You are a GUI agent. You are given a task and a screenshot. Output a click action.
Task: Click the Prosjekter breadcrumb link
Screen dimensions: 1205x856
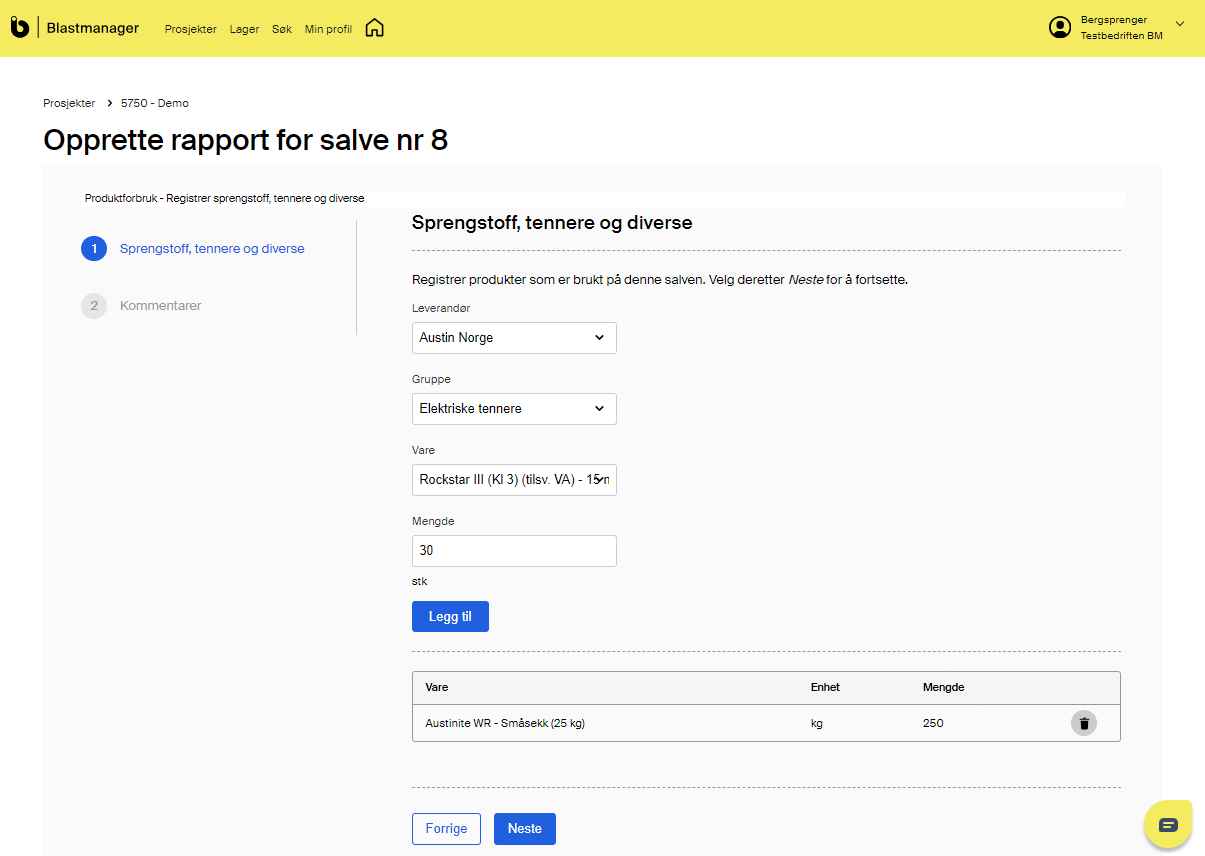point(69,103)
